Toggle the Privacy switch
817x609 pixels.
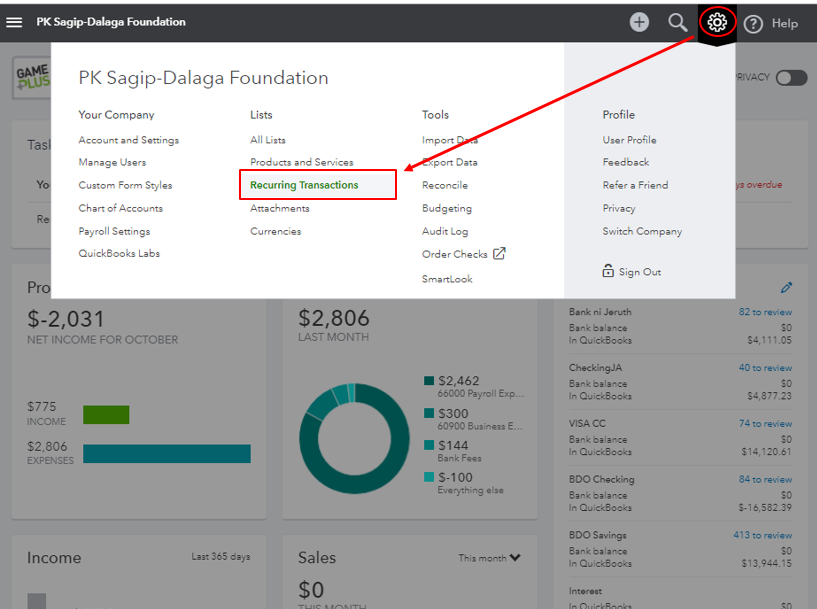pos(790,78)
